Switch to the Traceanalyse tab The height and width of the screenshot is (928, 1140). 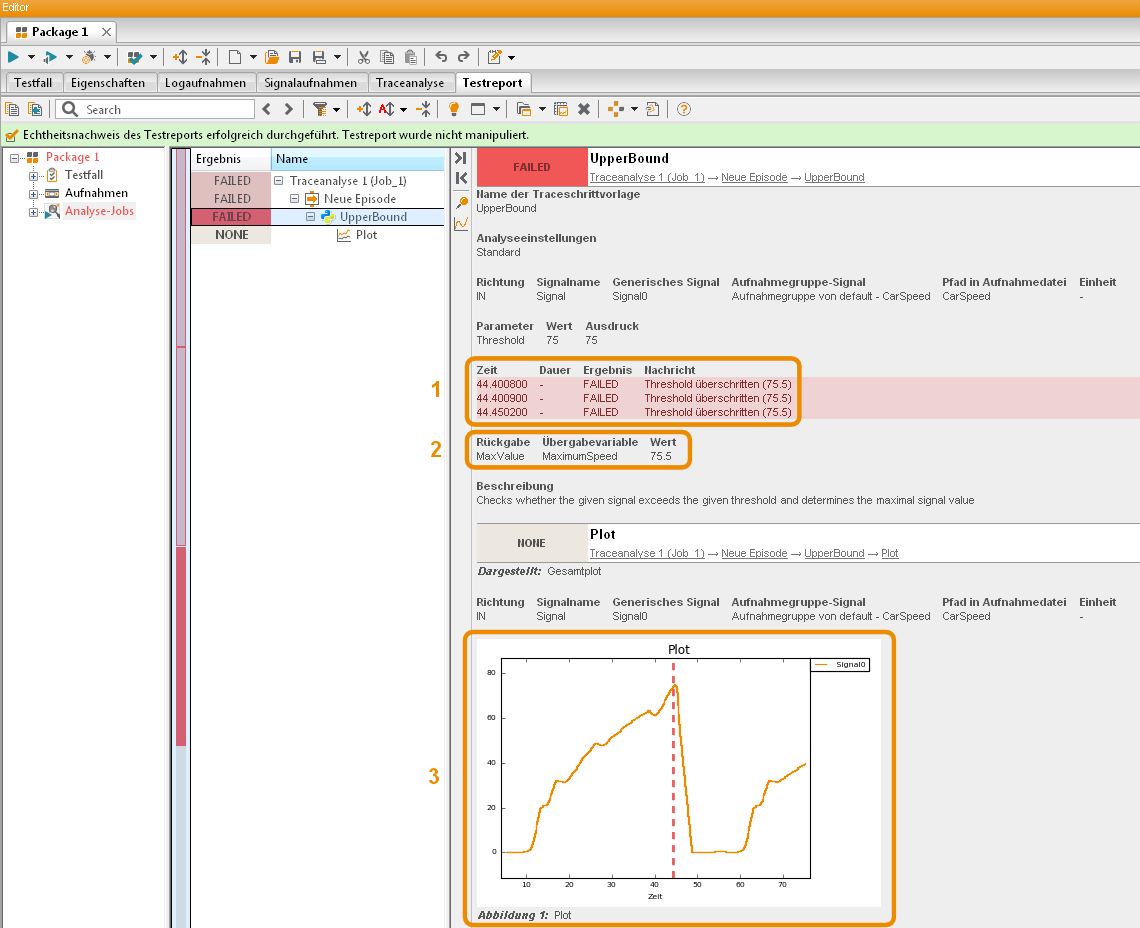pos(410,83)
